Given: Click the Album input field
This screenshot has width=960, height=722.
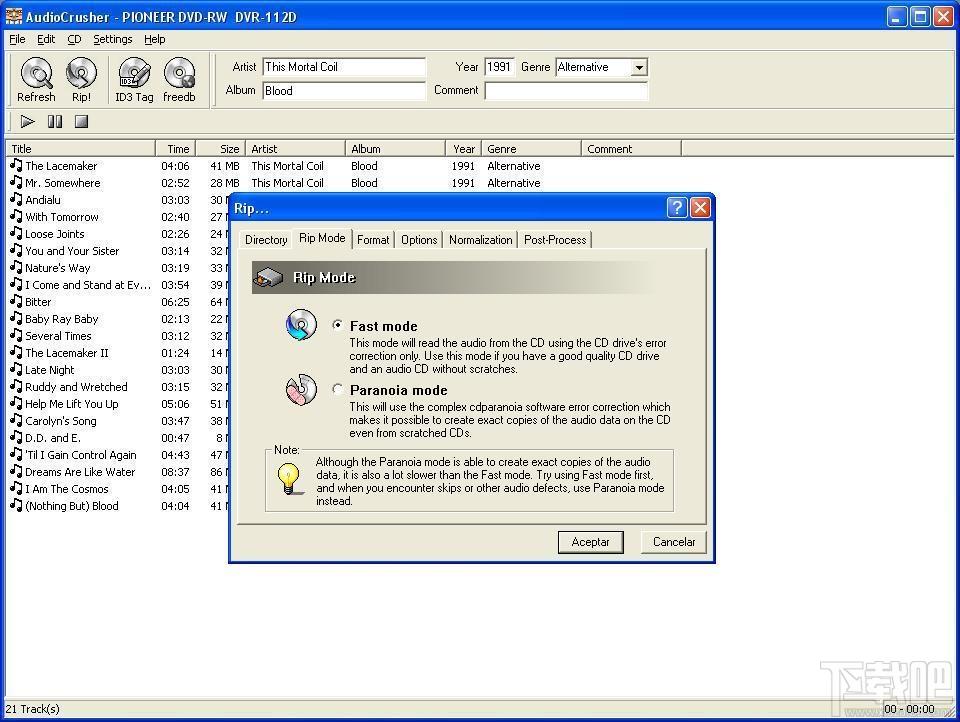Looking at the screenshot, I should 344,91.
